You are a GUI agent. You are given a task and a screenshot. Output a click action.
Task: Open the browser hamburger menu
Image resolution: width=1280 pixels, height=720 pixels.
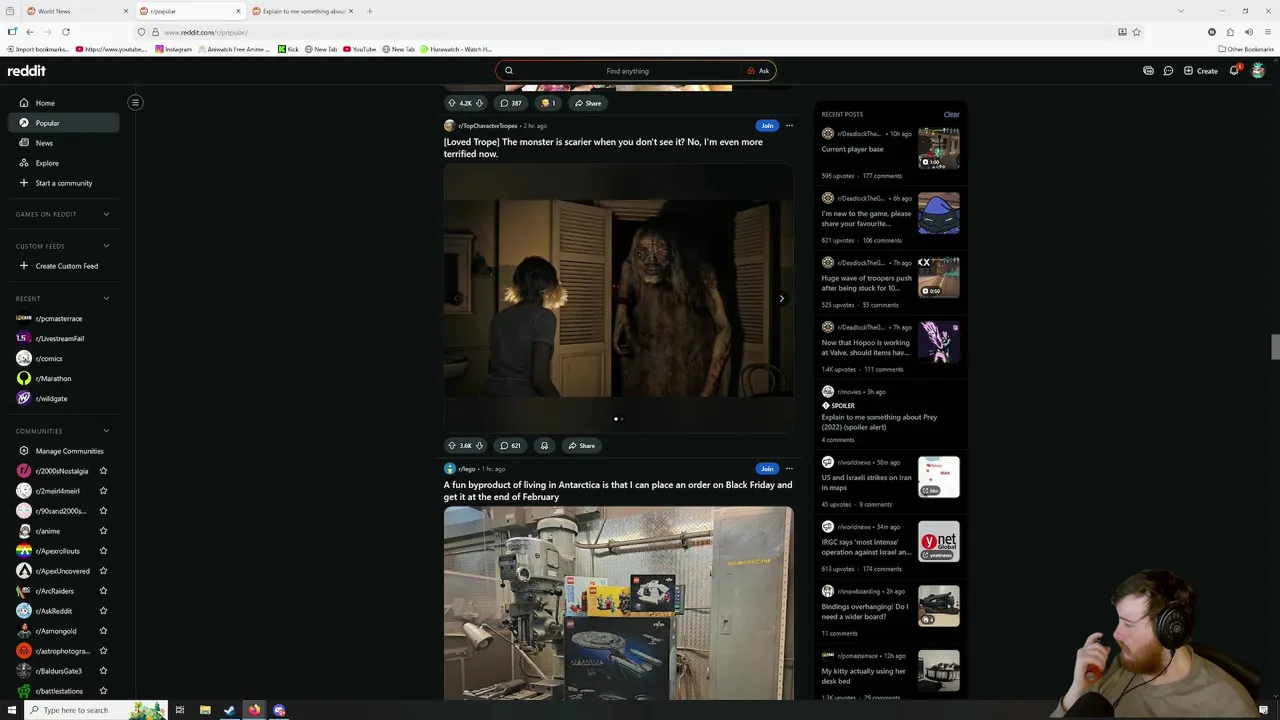tap(1266, 32)
